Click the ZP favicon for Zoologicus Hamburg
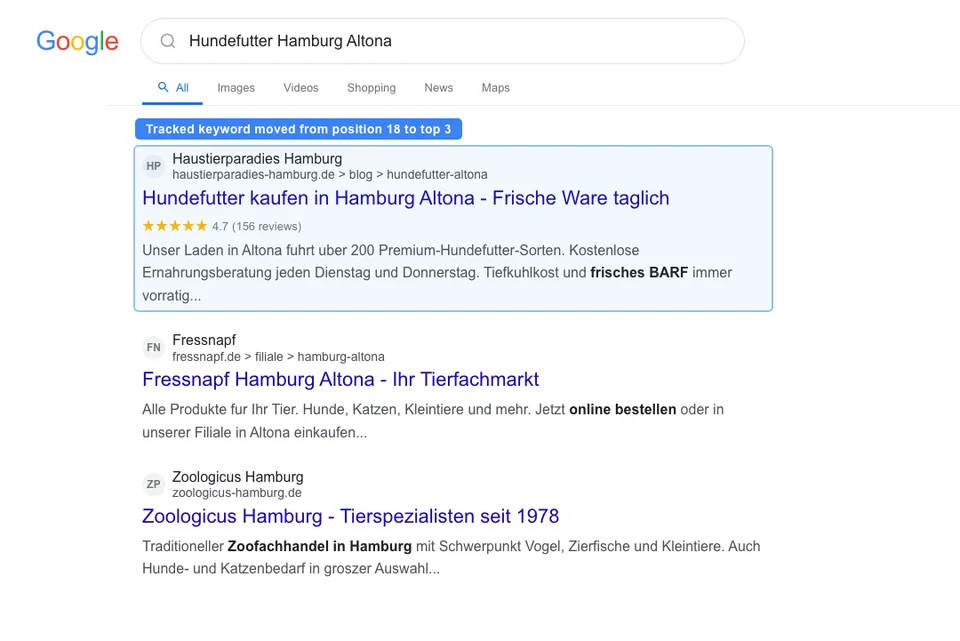 click(x=153, y=484)
